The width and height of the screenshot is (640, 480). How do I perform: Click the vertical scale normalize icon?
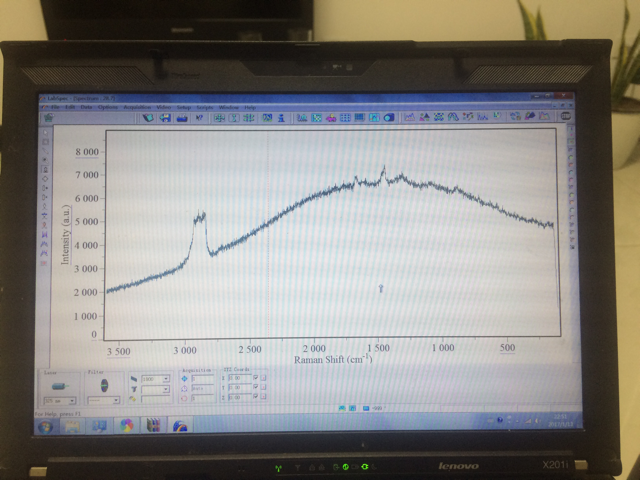[234, 118]
